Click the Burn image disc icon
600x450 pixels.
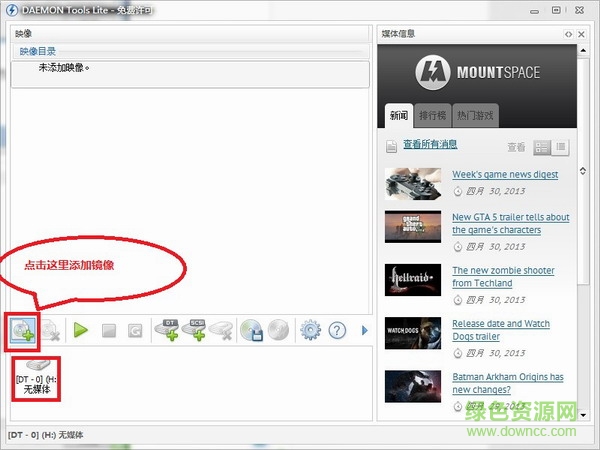(279, 330)
